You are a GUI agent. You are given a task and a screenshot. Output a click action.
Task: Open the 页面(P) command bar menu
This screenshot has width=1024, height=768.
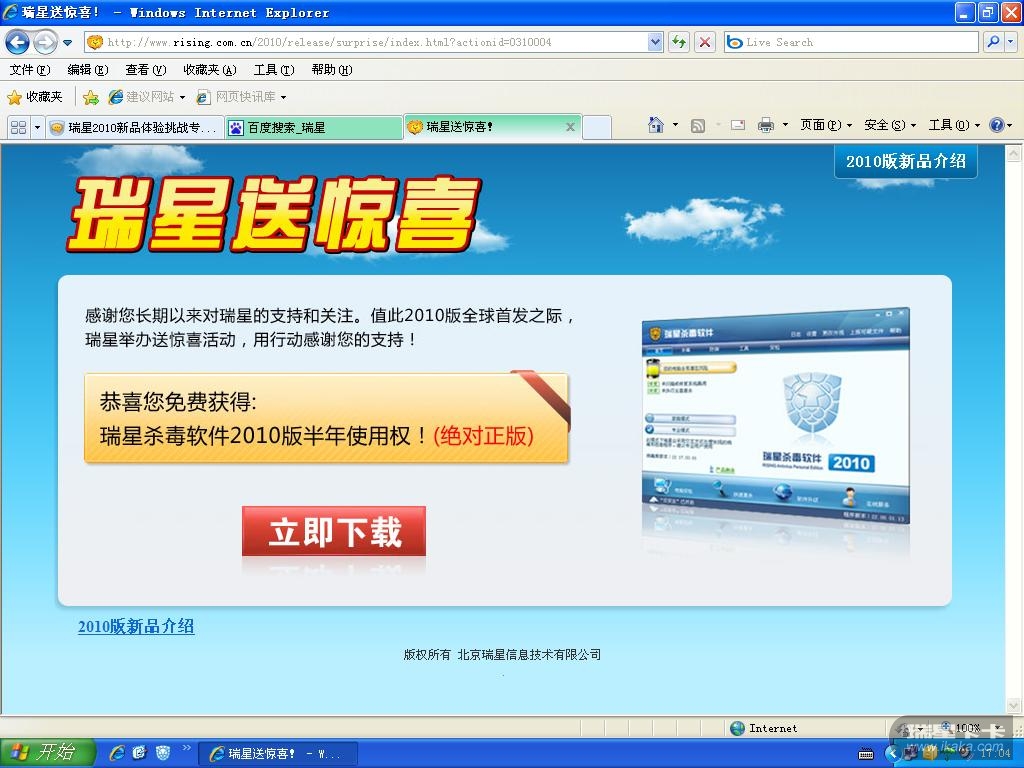[x=826, y=125]
